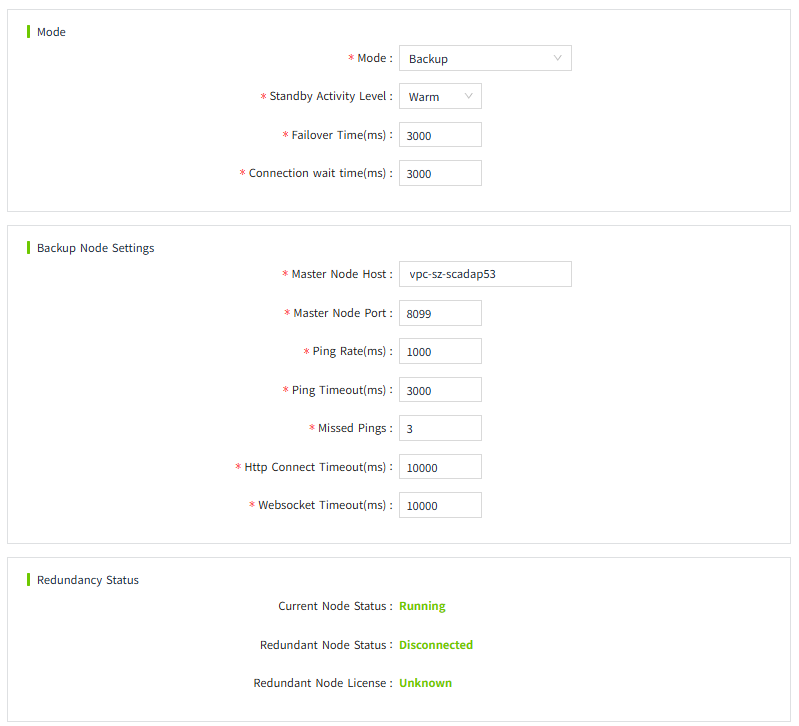Click the Disconnected redundant node status
This screenshot has height=726, width=799.
click(436, 645)
